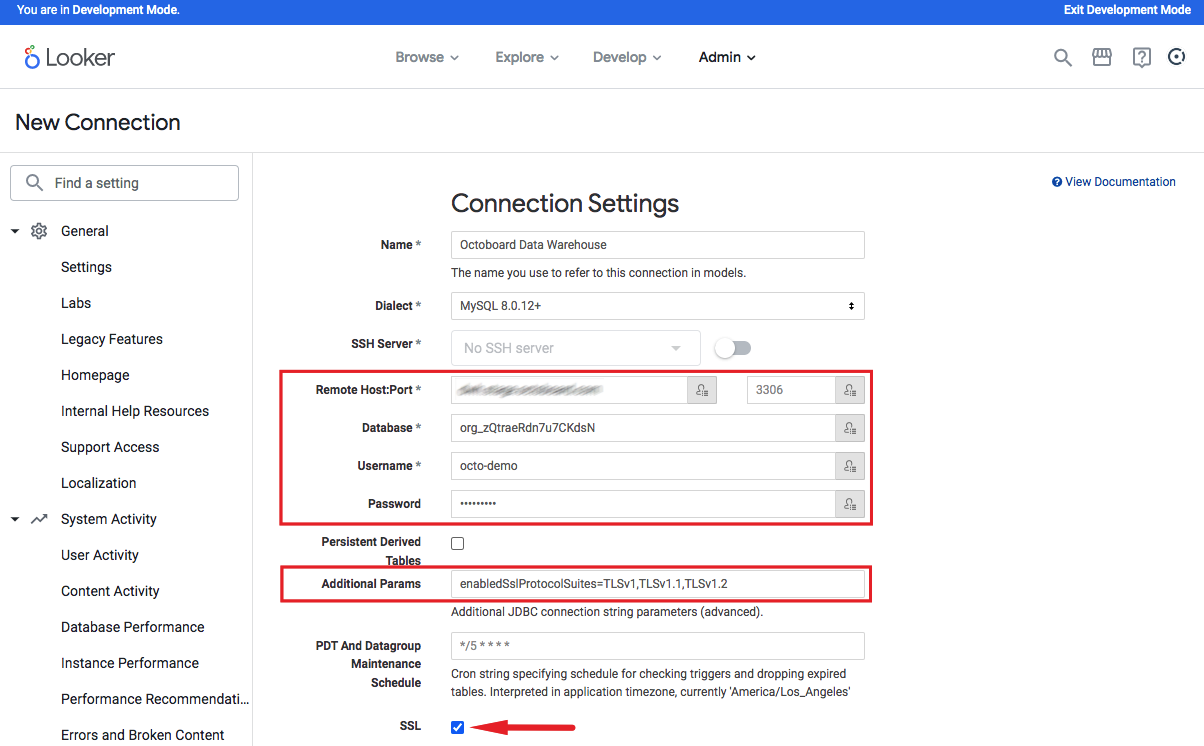Viewport: 1204px width, 746px height.
Task: Click the System Activity heading in sidebar
Action: pos(109,519)
